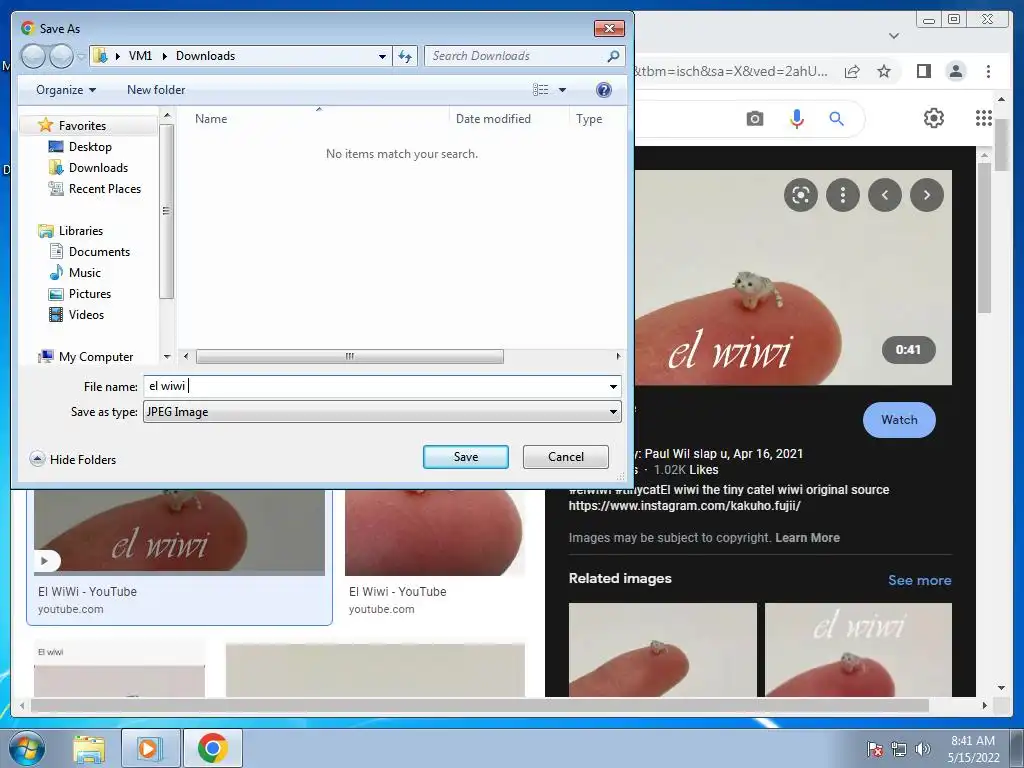The height and width of the screenshot is (768, 1024).
Task: Open the Google apps grid
Action: tap(984, 118)
